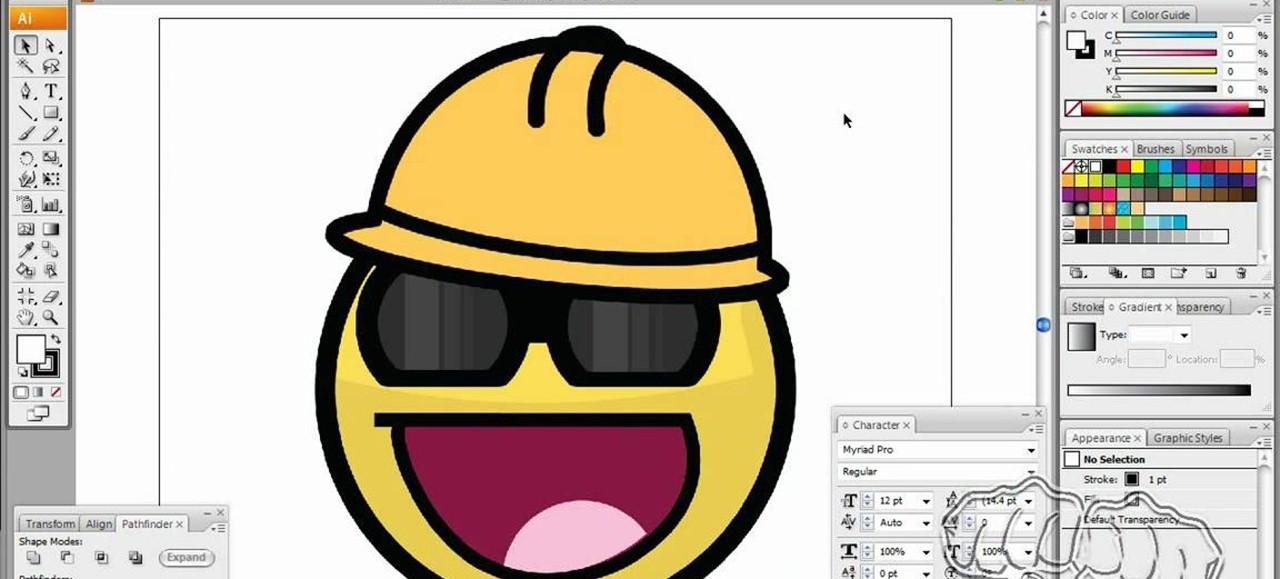
Task: Select the Rectangle tool
Action: pos(51,112)
